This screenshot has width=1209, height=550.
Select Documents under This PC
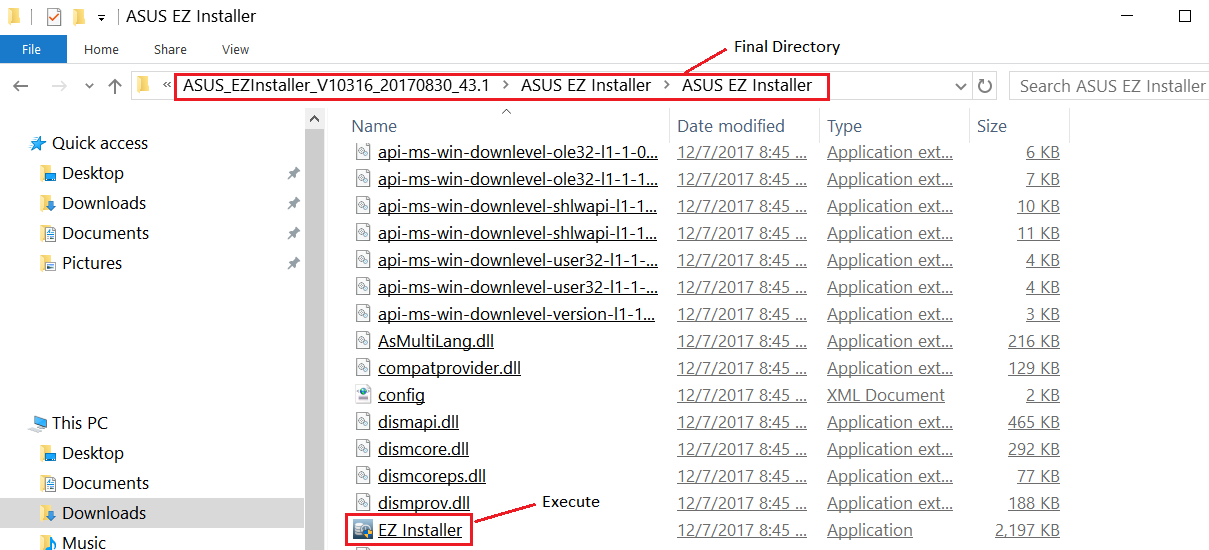105,483
